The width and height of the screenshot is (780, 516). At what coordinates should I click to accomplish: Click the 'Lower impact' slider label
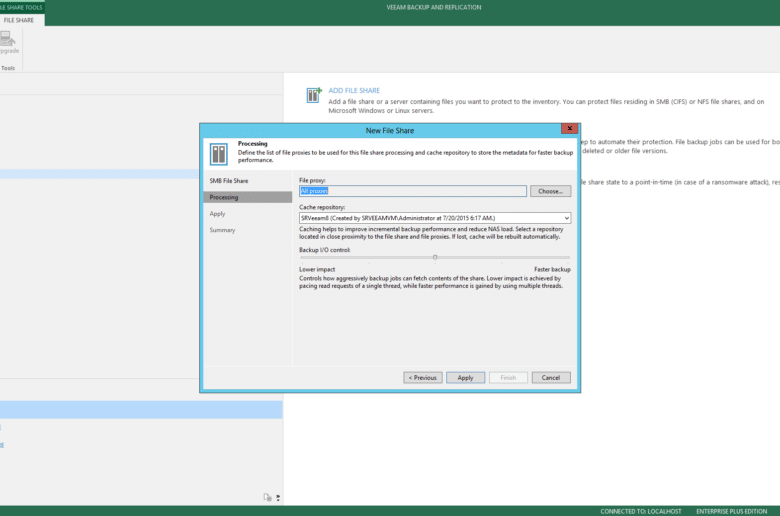click(x=317, y=269)
